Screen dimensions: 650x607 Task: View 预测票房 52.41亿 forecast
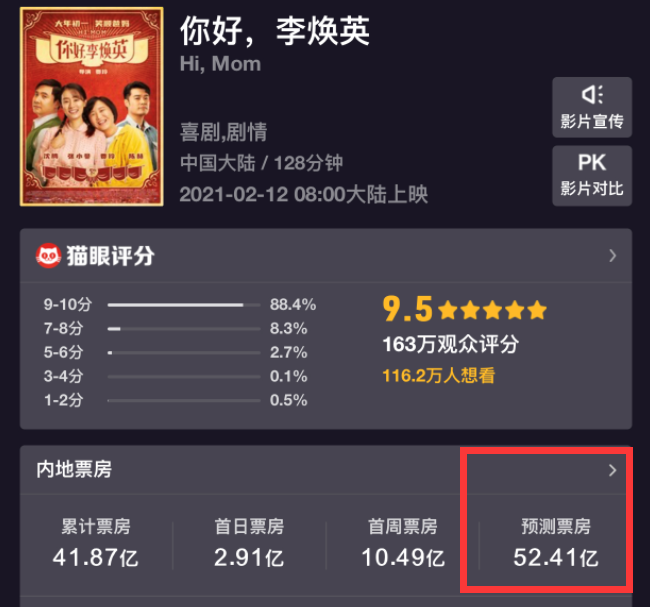coord(556,543)
